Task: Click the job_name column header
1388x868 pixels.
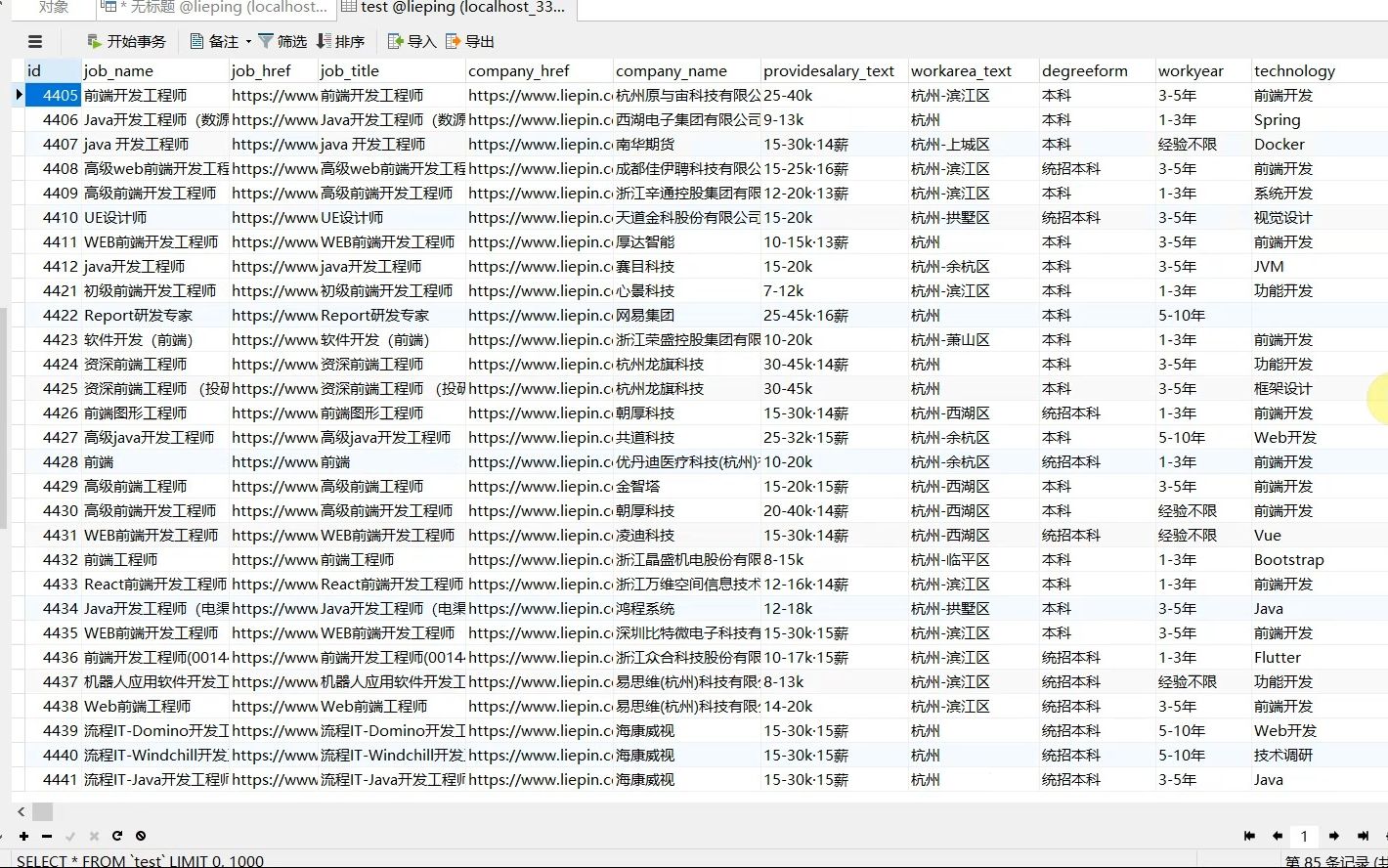Action: coord(155,70)
